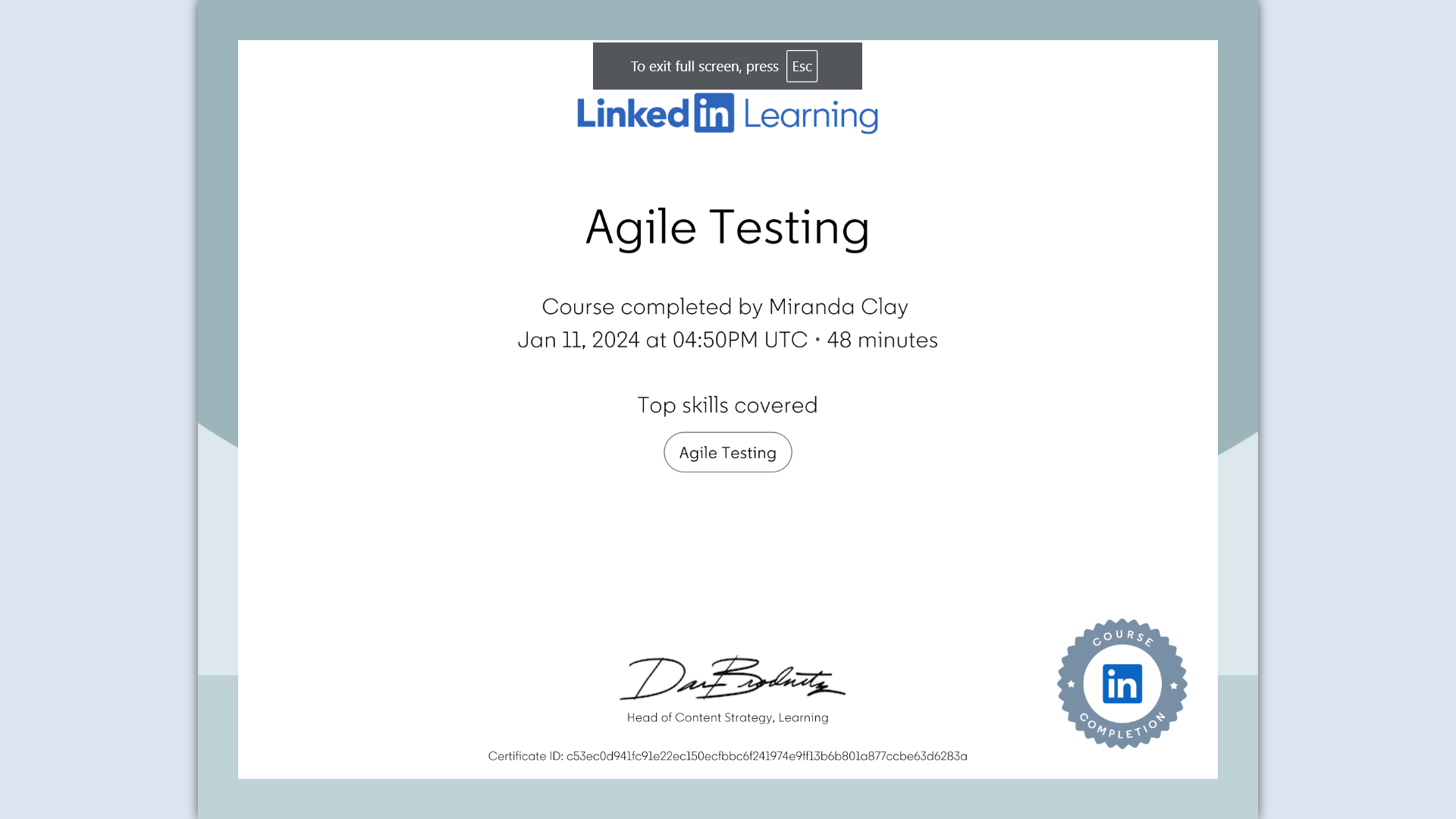Select the Agile Testing skill pill
1456x819 pixels.
pos(728,452)
